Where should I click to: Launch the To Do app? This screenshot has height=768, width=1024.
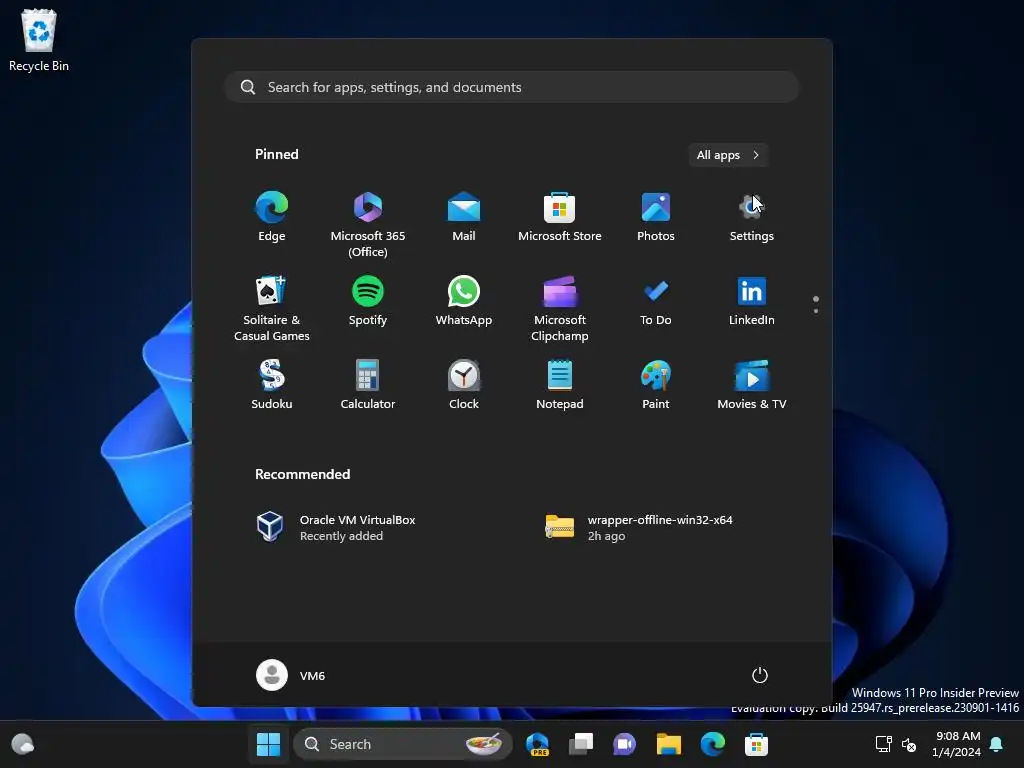click(x=656, y=302)
